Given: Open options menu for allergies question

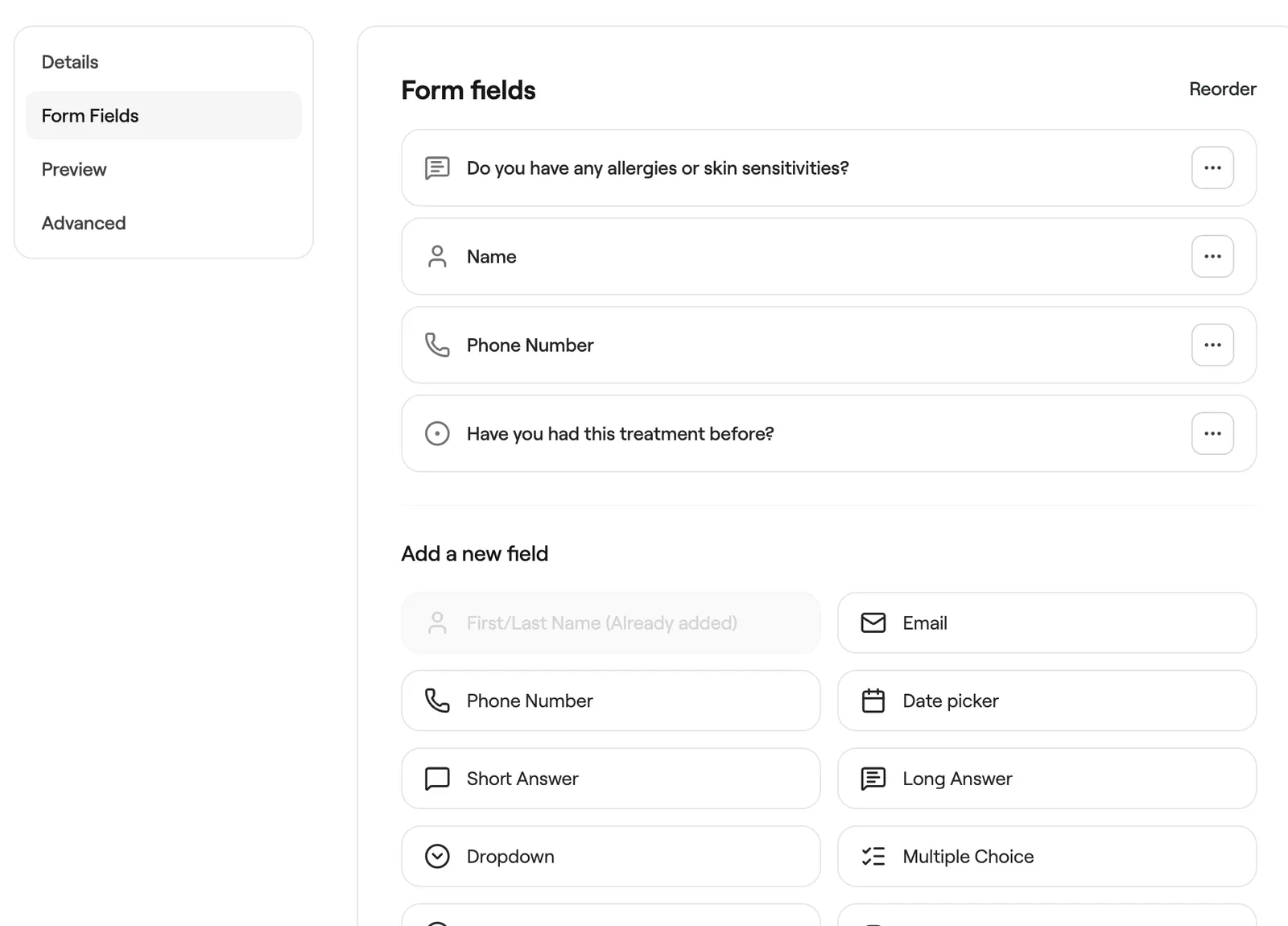Looking at the screenshot, I should click(x=1212, y=167).
